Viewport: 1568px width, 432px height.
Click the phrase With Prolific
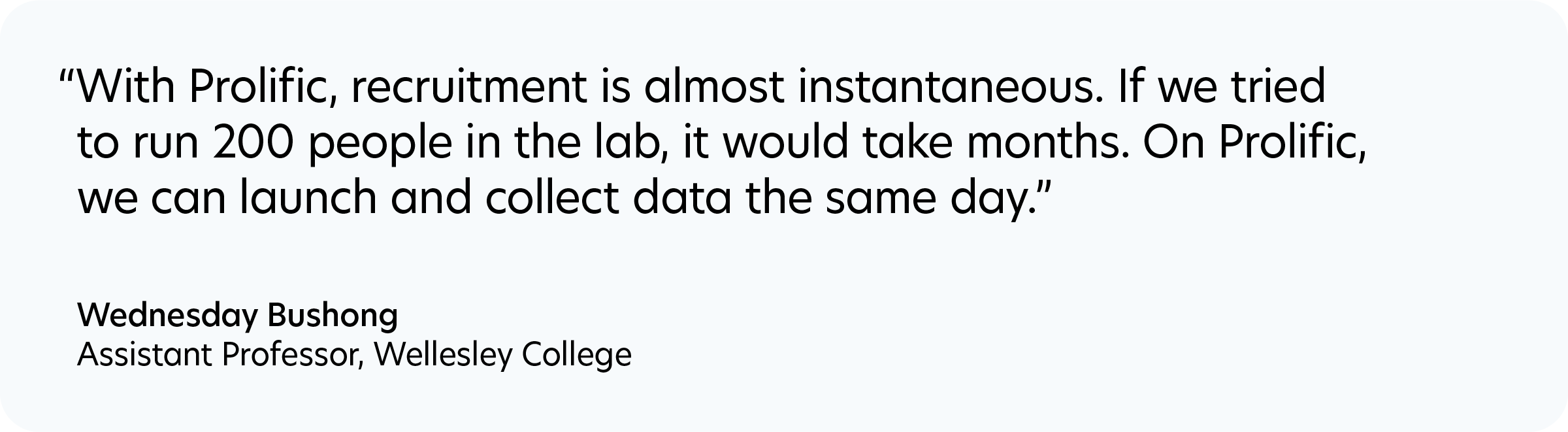pyautogui.click(x=208, y=88)
